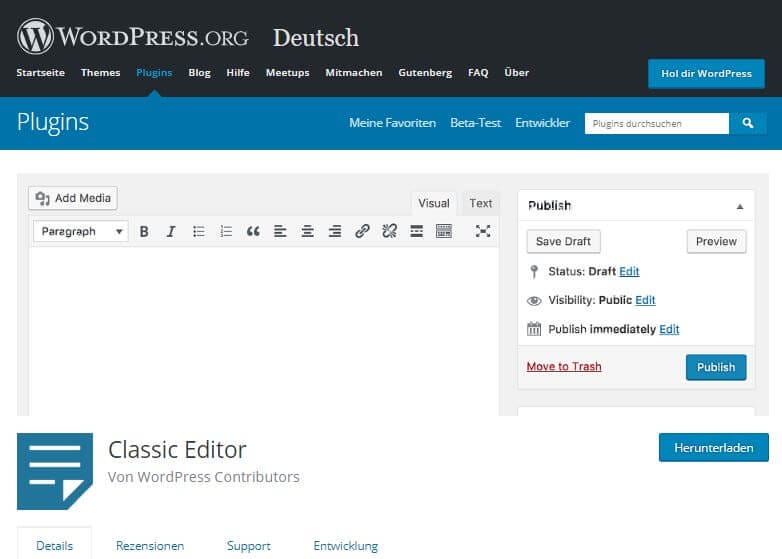Open Über in navigation
Screen dimensions: 782x559
[x=517, y=73]
